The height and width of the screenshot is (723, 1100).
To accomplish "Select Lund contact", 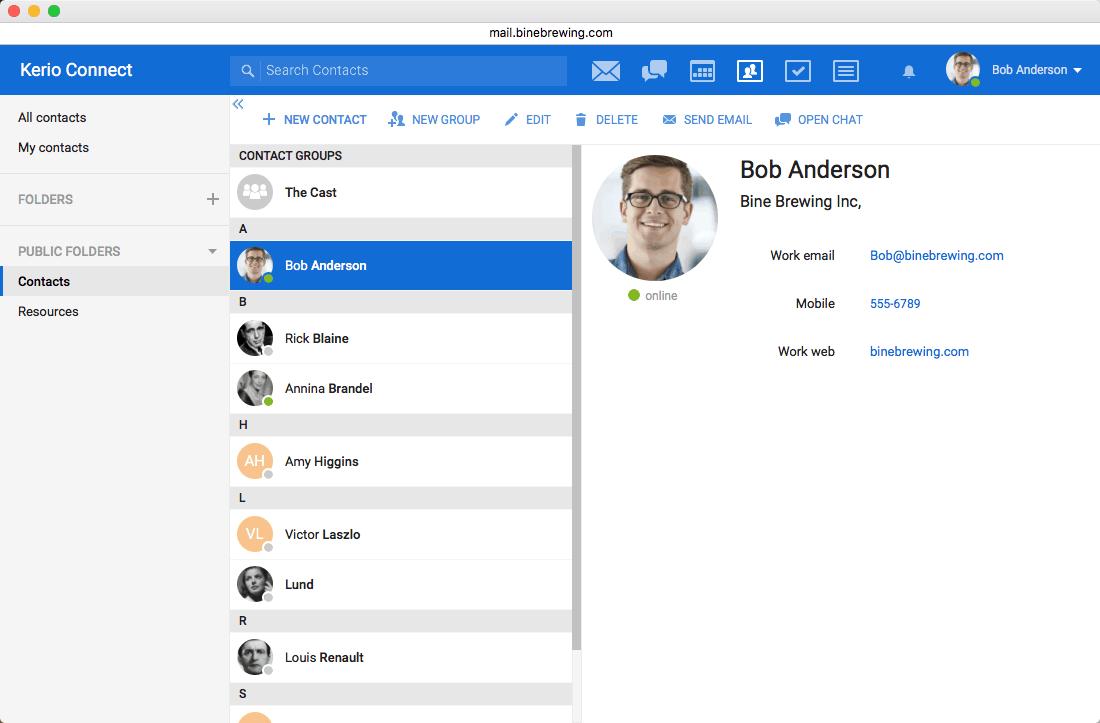I will click(401, 584).
